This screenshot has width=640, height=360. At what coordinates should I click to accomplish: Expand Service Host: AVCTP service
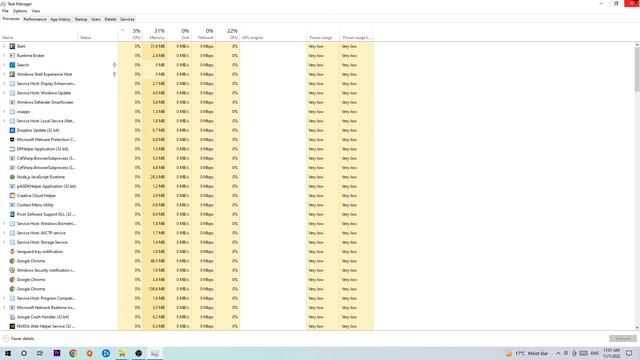pos(4,233)
